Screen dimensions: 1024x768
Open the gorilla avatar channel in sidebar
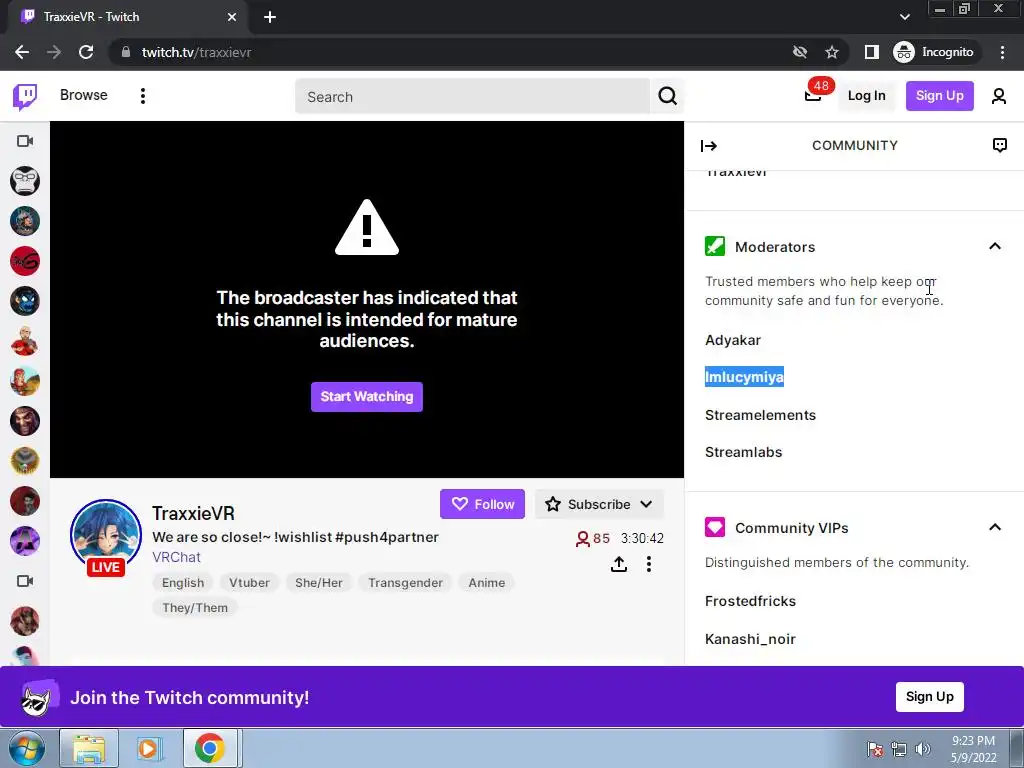coord(25,181)
